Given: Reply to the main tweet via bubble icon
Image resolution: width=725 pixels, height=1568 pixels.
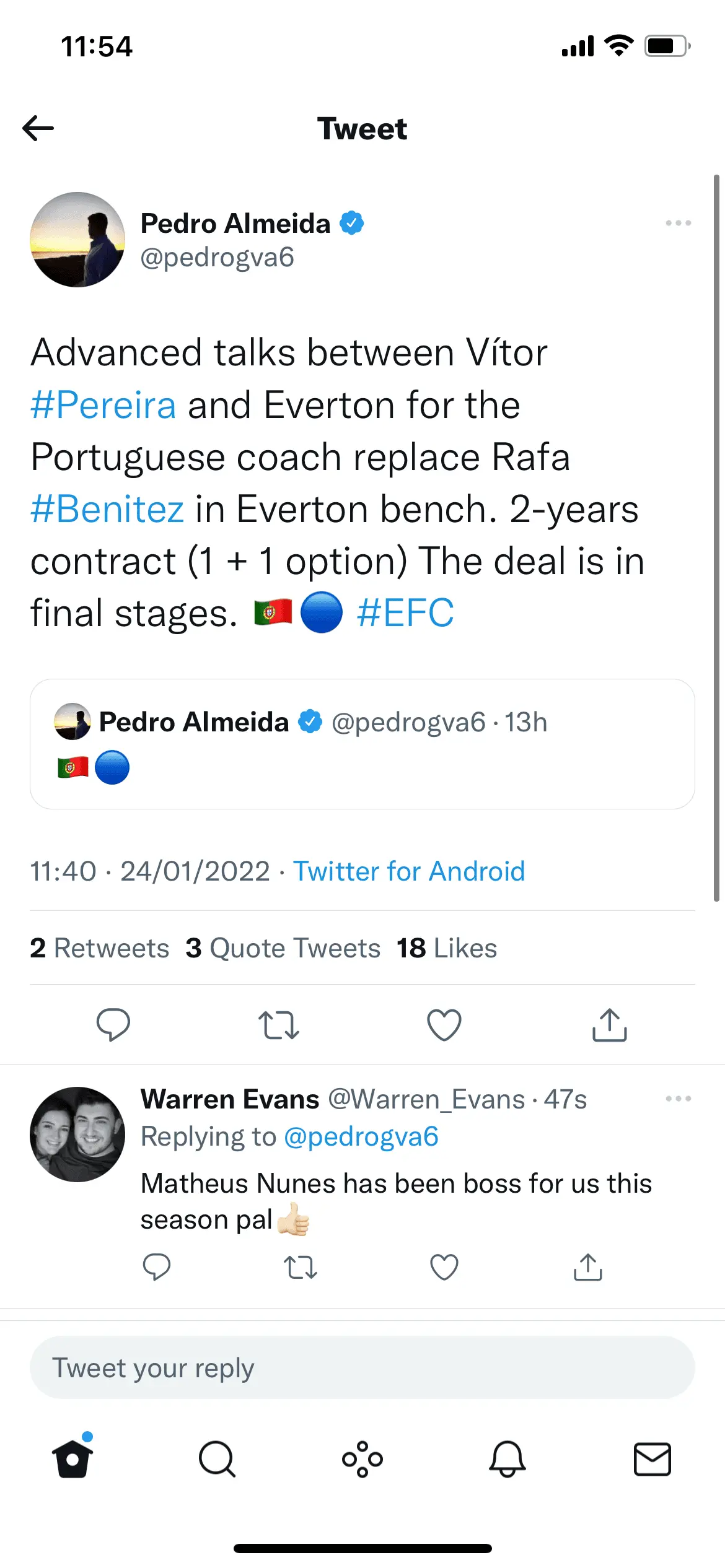Looking at the screenshot, I should click(113, 1025).
